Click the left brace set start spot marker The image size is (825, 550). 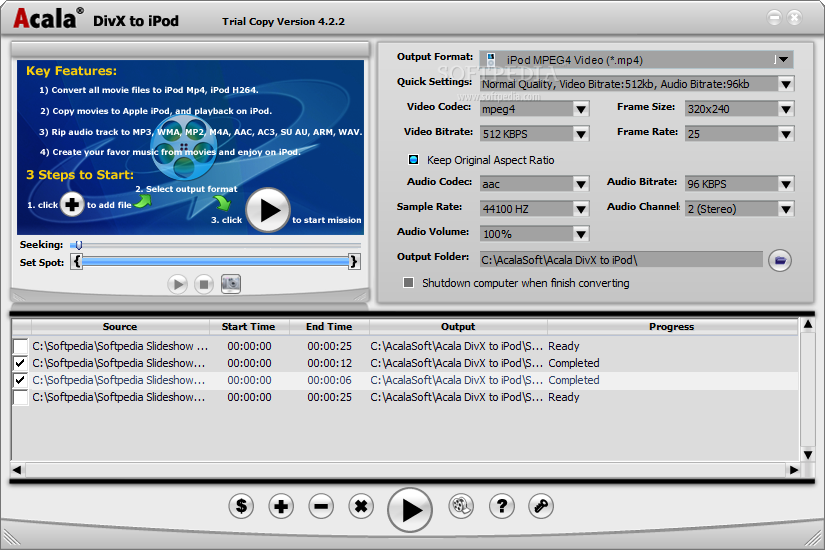[x=77, y=261]
